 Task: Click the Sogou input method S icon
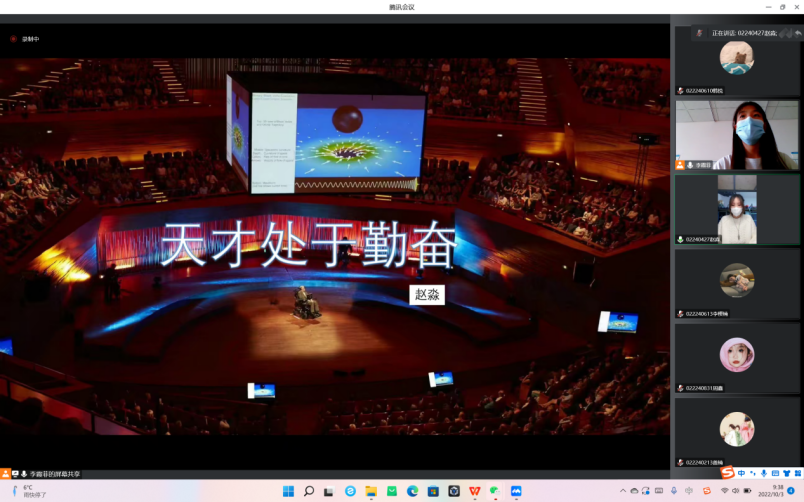click(728, 473)
